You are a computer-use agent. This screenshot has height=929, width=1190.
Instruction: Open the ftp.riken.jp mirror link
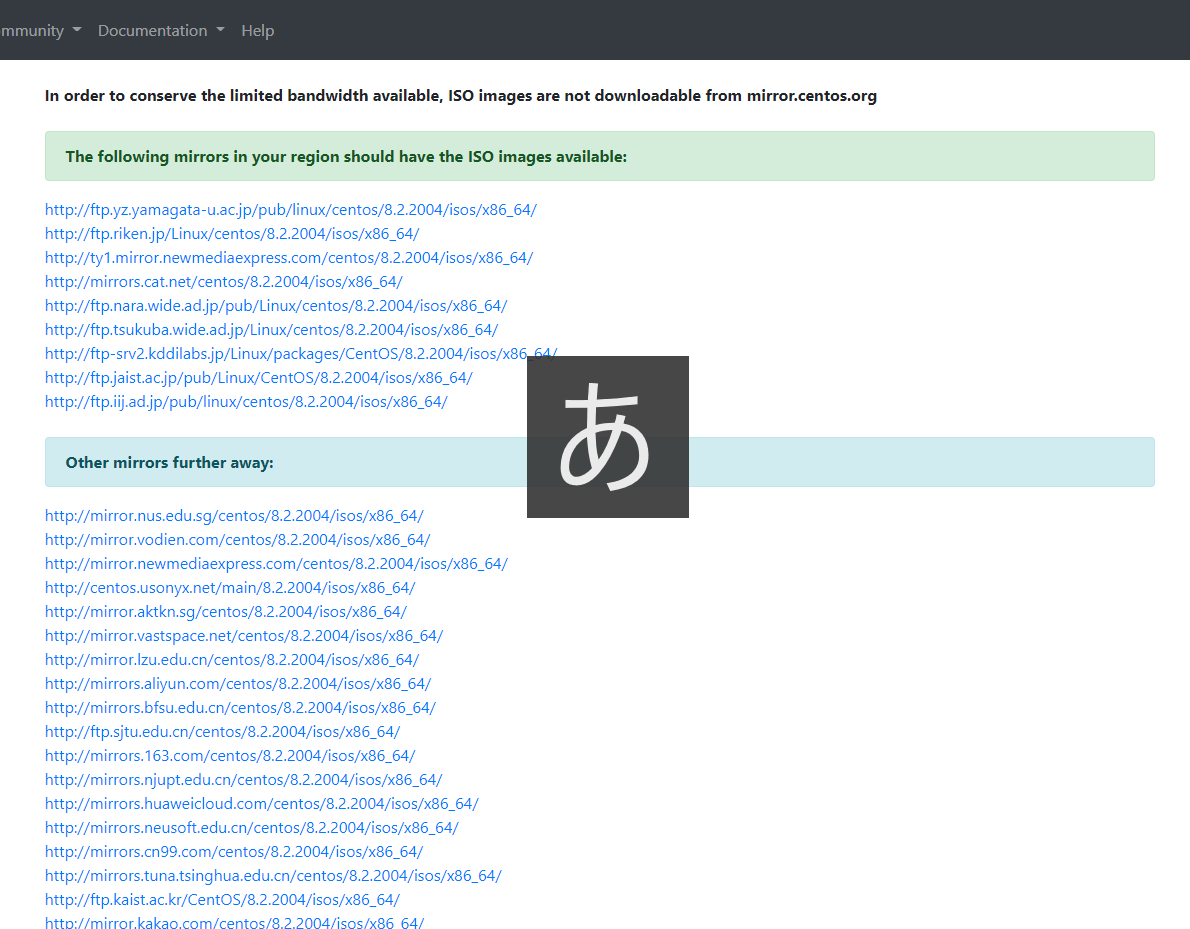tap(231, 234)
